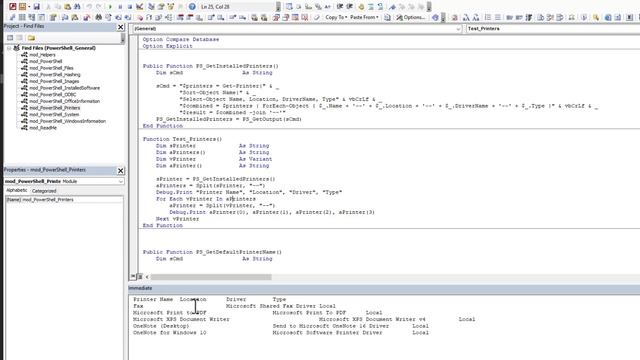
Task: Click the View Object icon in Project panel
Action: 19,38
